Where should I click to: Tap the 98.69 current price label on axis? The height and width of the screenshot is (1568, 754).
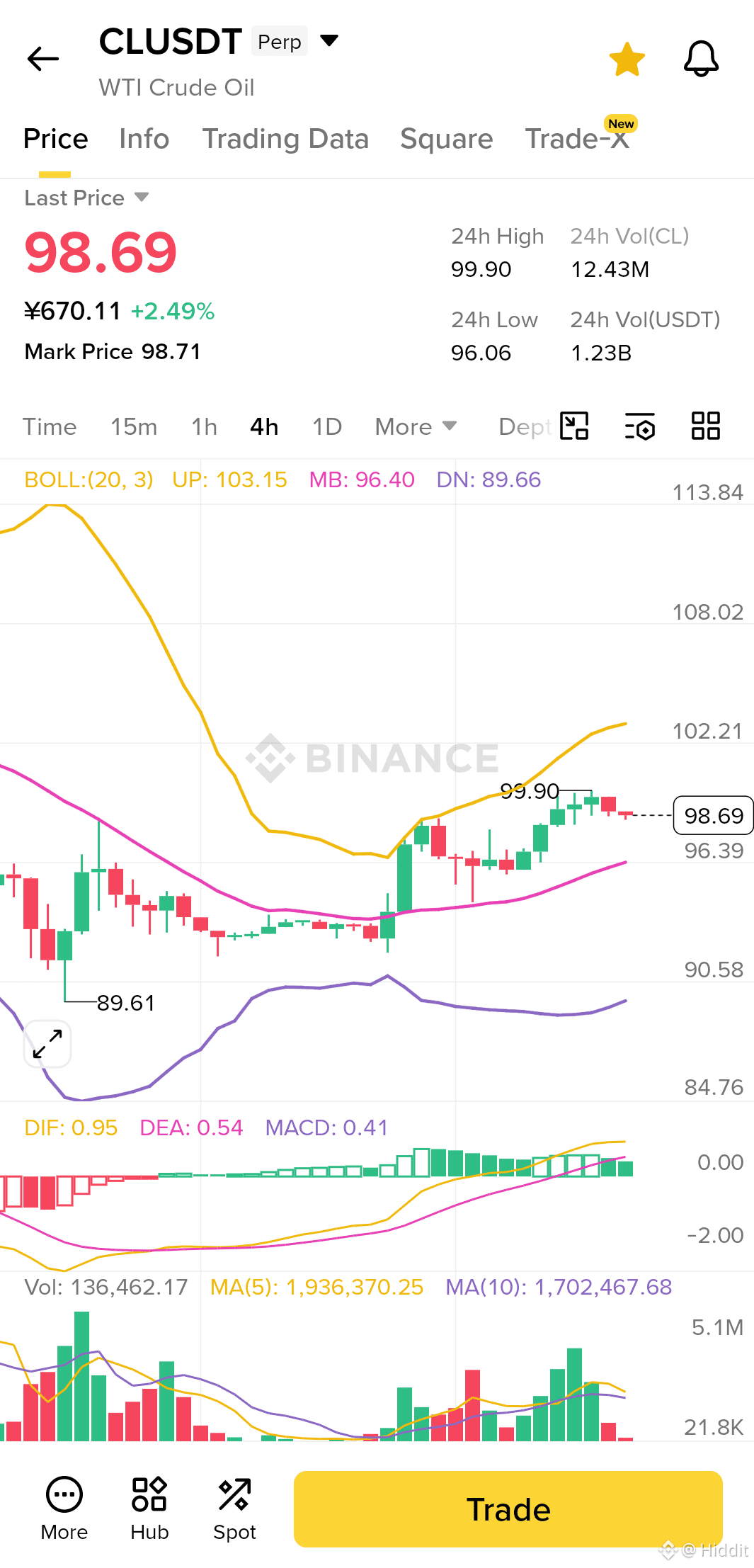pos(714,815)
